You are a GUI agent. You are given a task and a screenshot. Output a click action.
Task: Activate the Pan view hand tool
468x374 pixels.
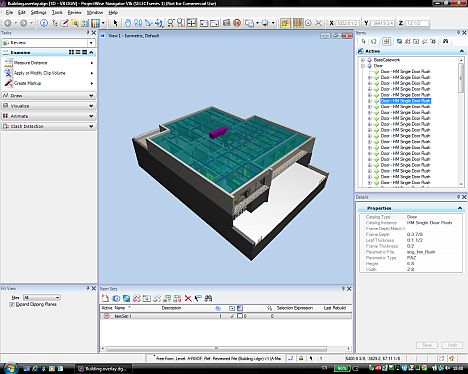(128, 23)
